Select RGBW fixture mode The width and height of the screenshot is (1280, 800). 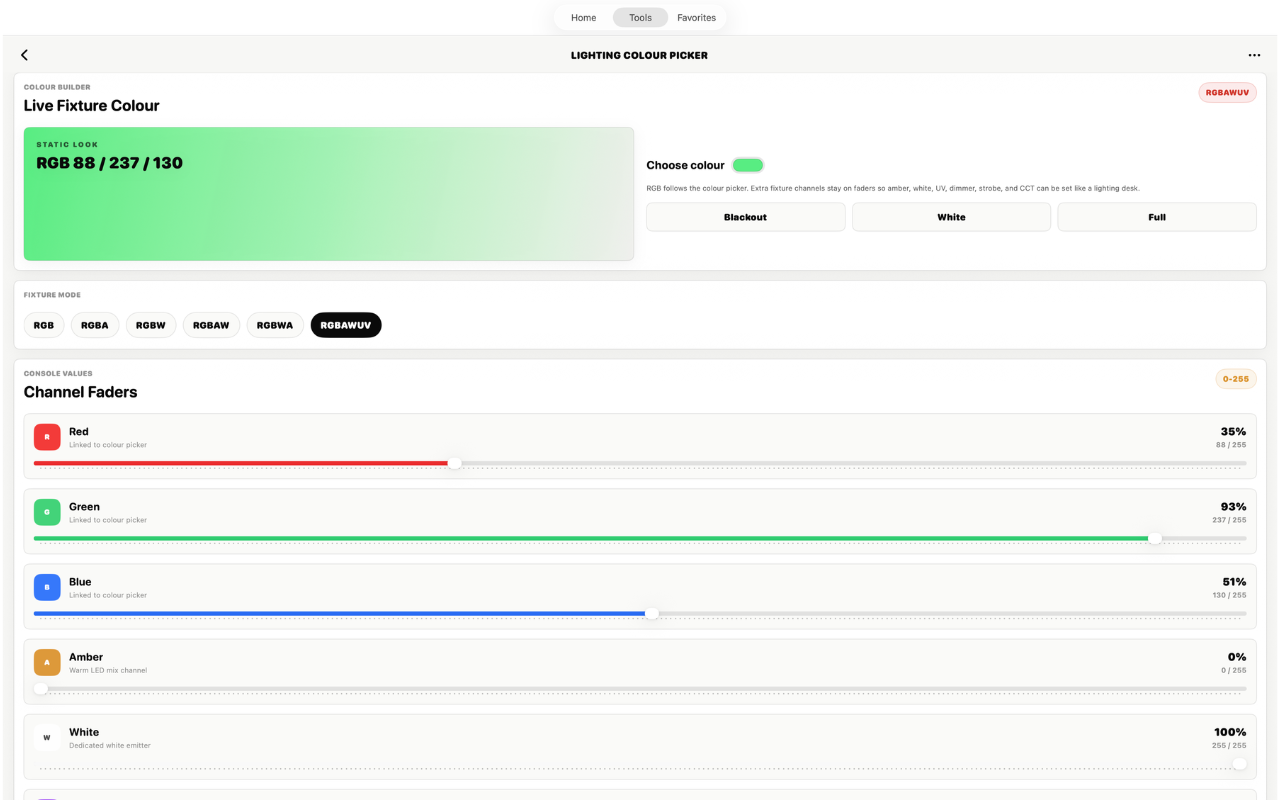151,325
